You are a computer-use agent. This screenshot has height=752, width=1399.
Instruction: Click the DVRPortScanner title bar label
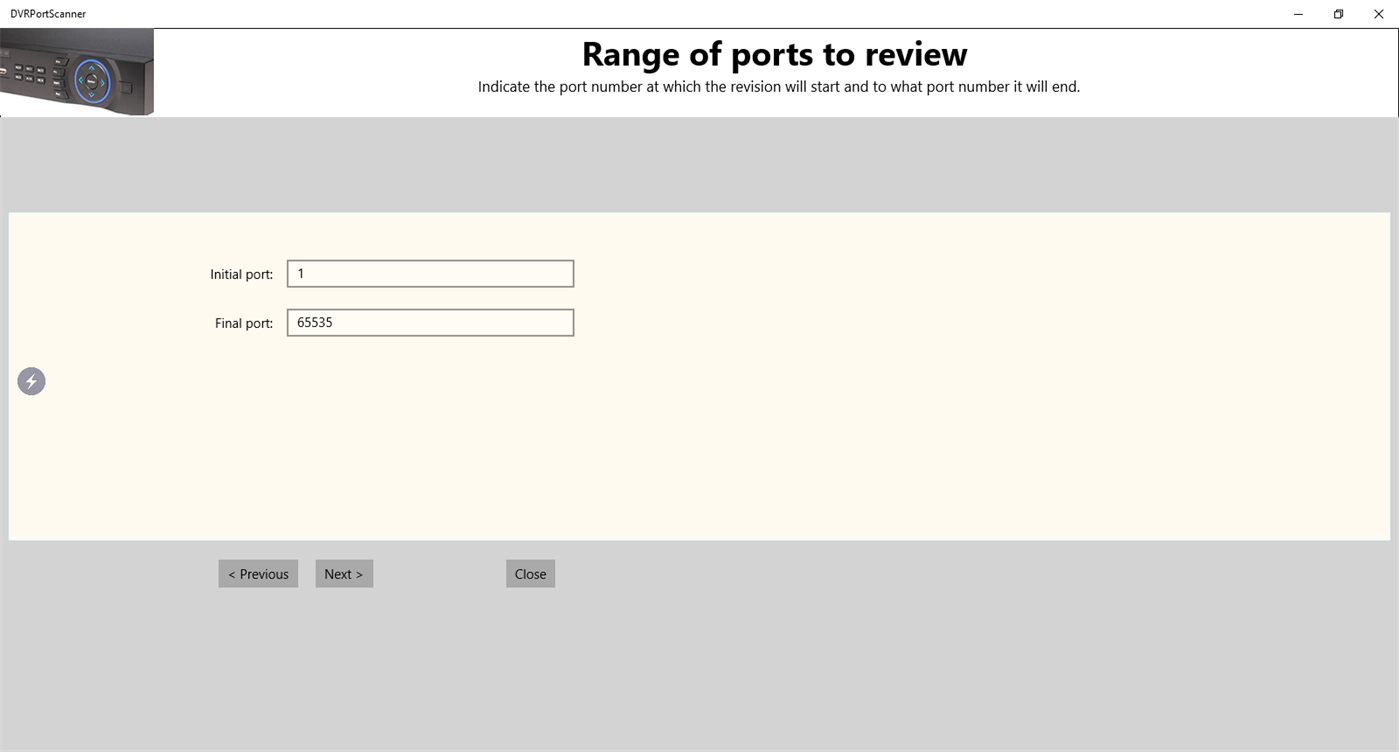point(47,13)
